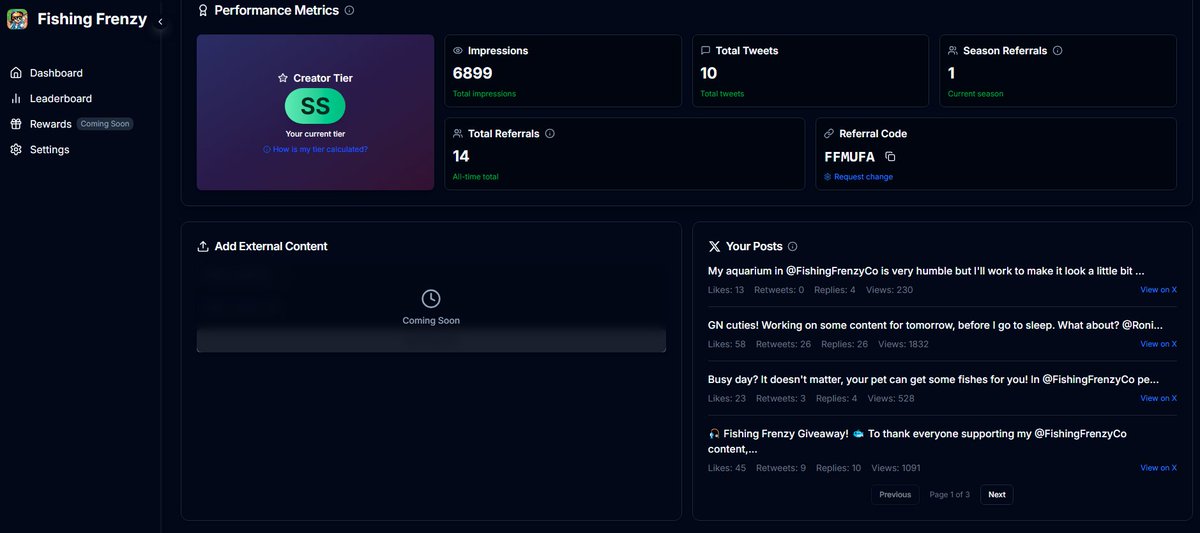The image size is (1200, 533).
Task: Click the info icon beside Performance Metrics
Action: coord(349,10)
